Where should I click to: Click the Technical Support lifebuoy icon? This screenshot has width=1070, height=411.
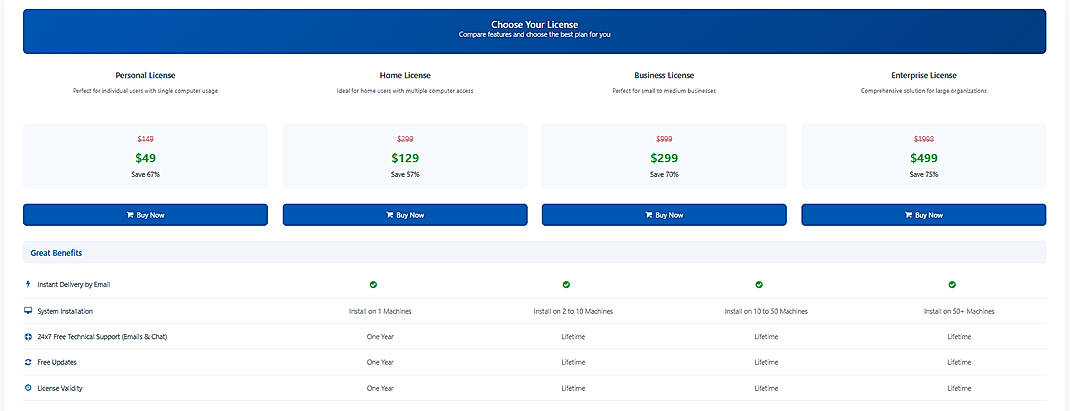pos(28,337)
